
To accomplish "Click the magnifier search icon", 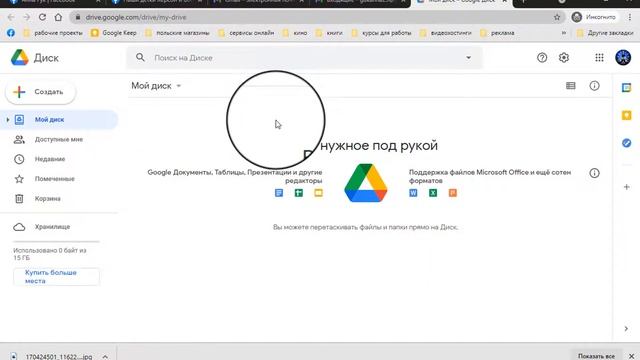I will 140,58.
